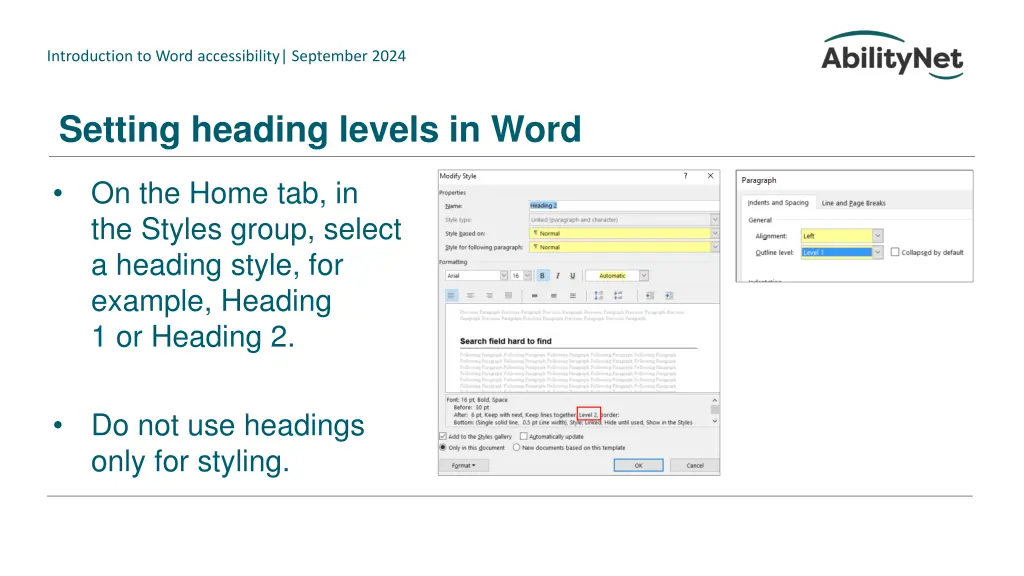Image resolution: width=1024 pixels, height=576 pixels.
Task: Click the Search field hard to find preview
Action: click(505, 341)
